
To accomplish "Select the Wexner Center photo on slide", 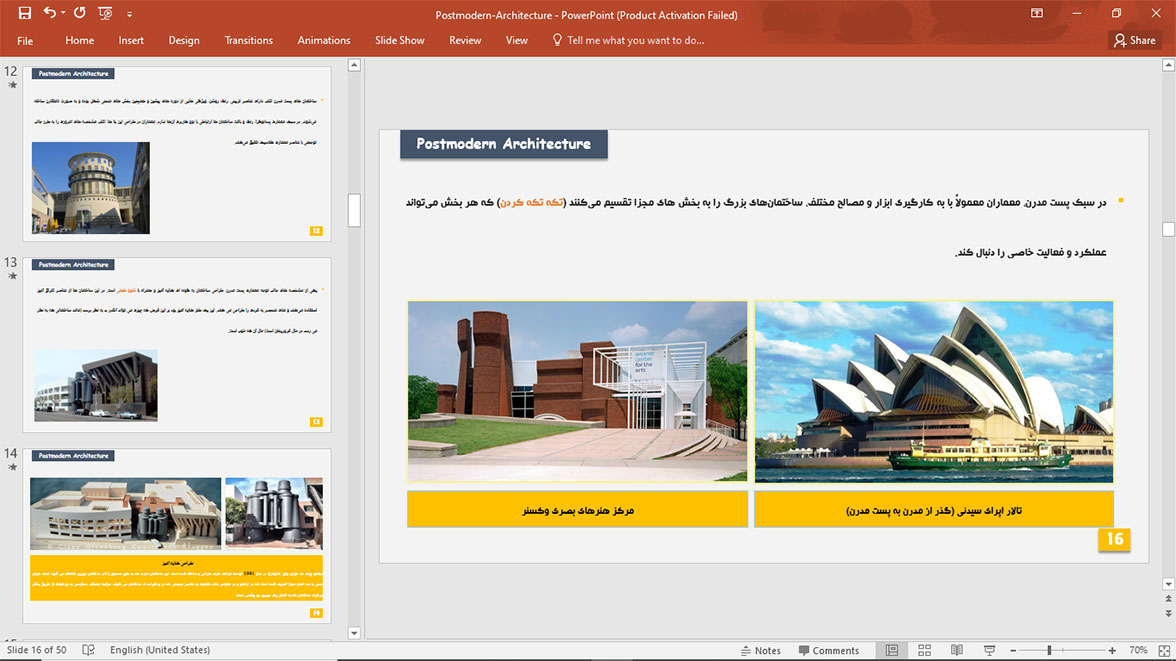I will pos(578,391).
